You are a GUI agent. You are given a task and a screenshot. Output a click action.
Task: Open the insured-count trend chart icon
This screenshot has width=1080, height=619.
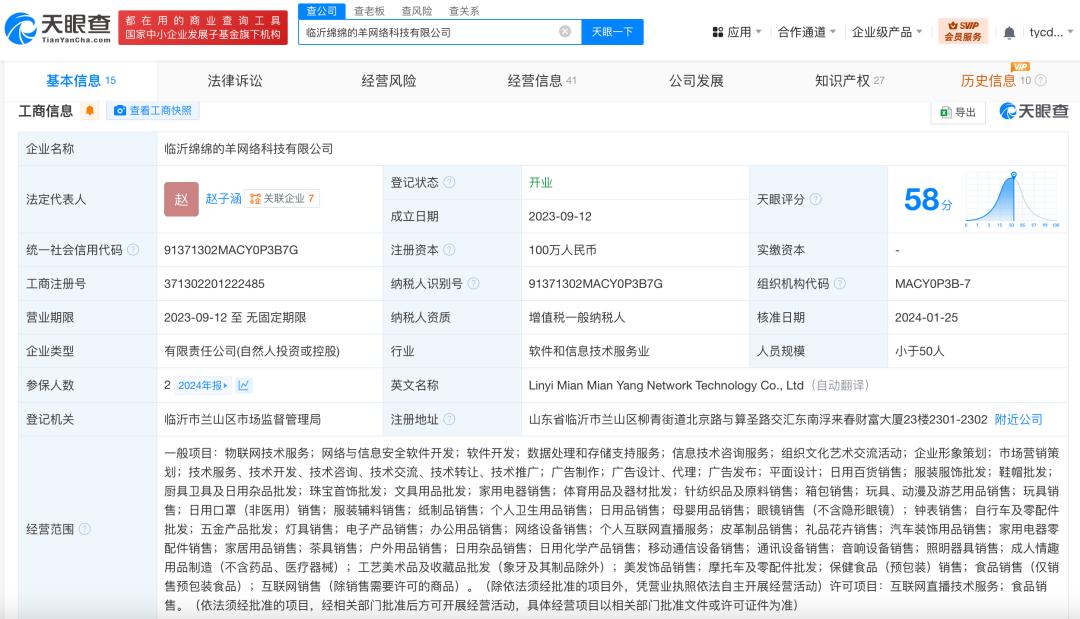(x=244, y=385)
